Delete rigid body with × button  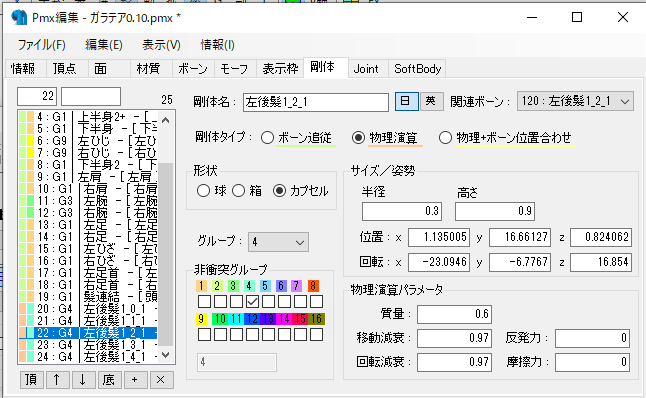pyautogui.click(x=161, y=379)
